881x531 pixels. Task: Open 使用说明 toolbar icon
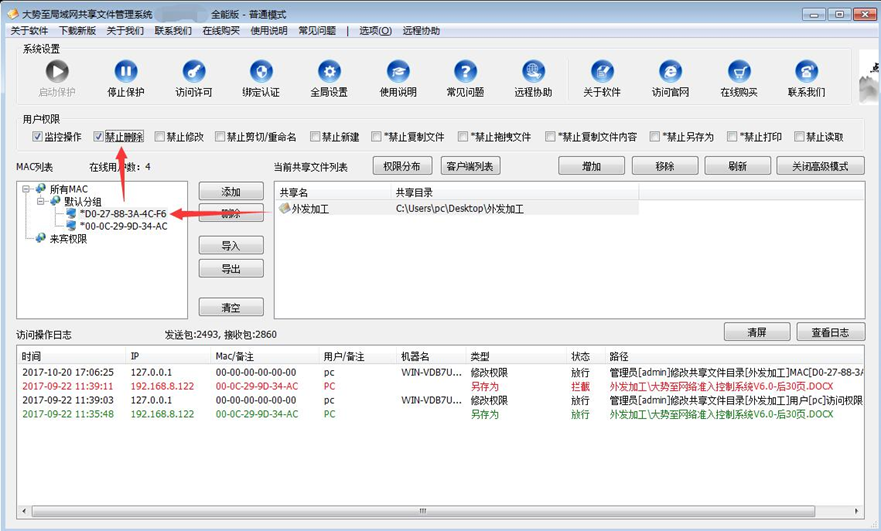(x=398, y=71)
